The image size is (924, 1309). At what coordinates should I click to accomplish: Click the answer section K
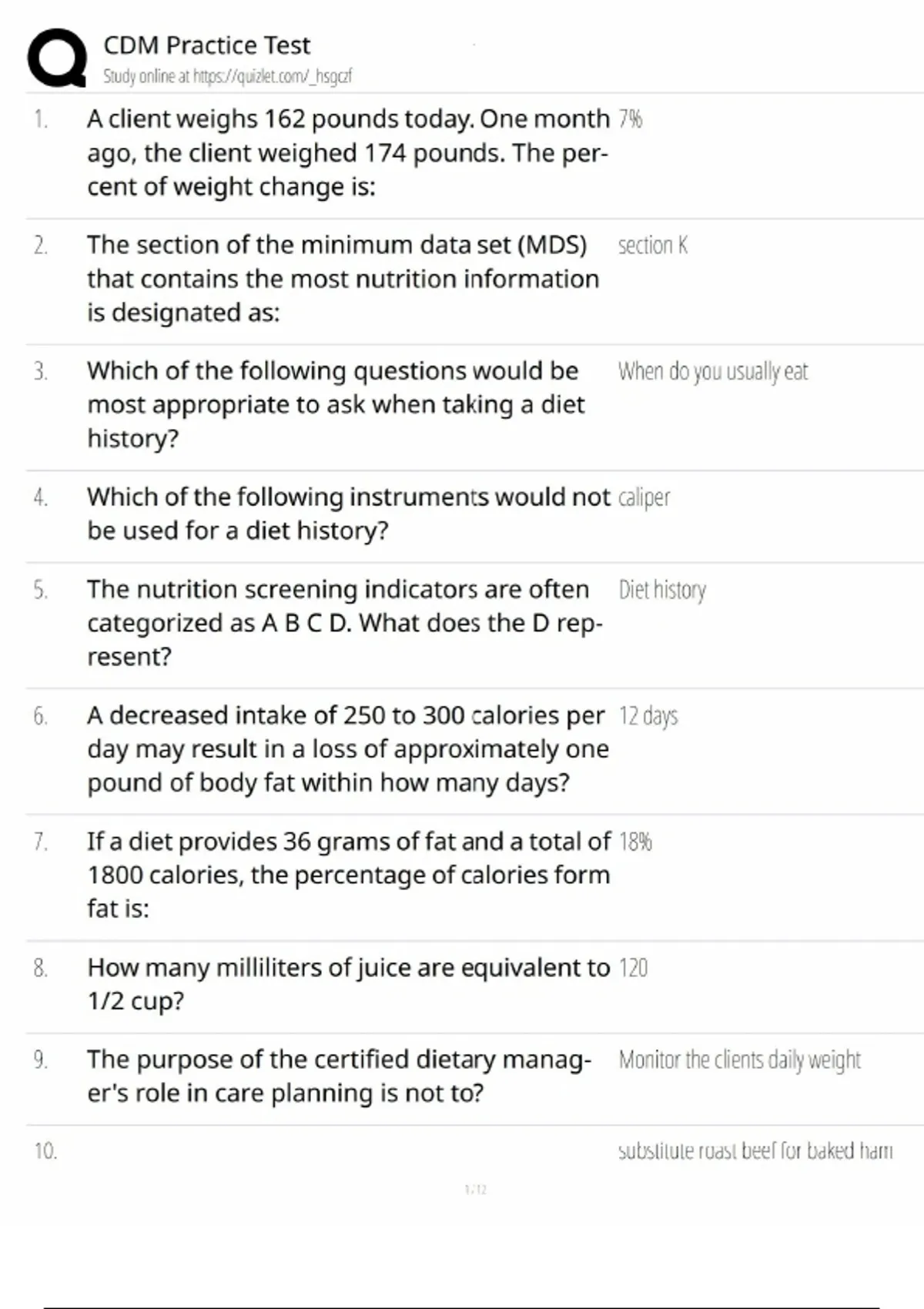tap(652, 245)
